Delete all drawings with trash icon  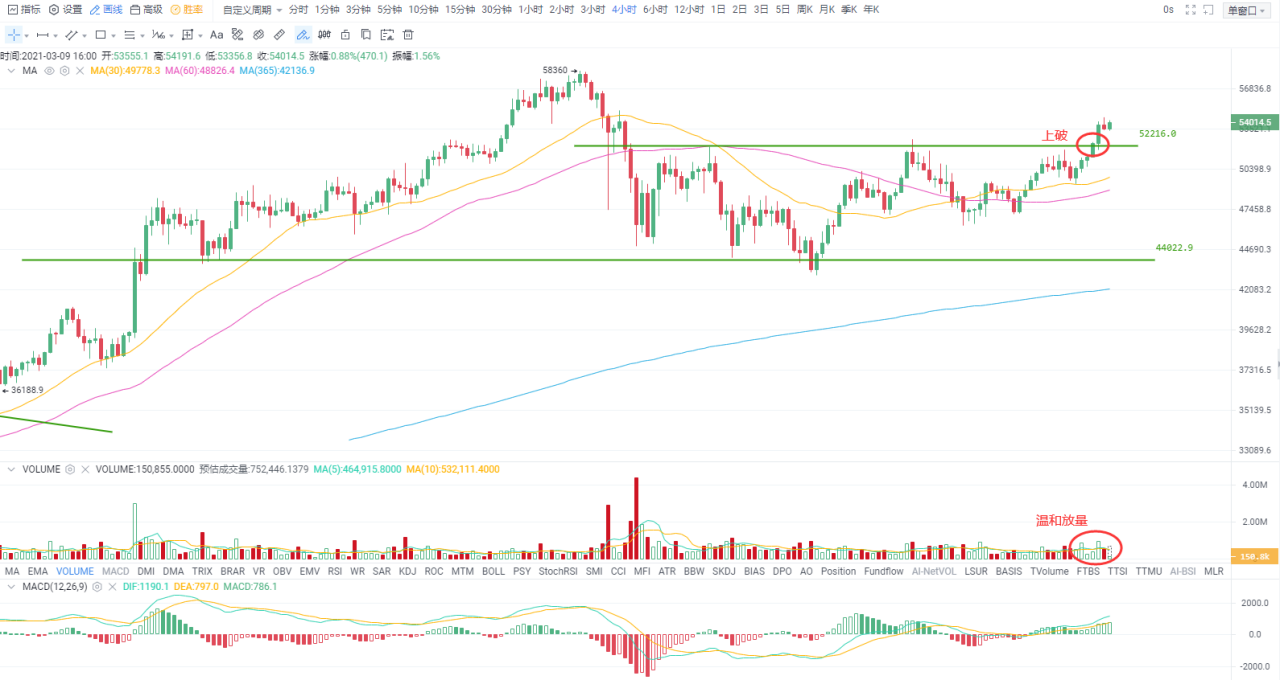click(408, 35)
